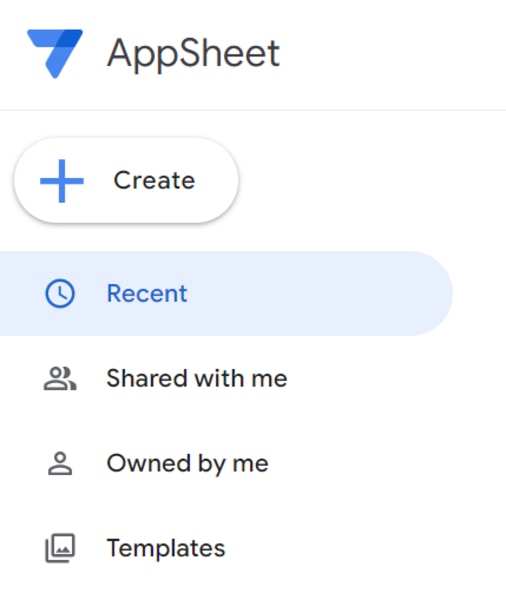
Task: Click the AppSheet logo icon
Action: tap(55, 53)
